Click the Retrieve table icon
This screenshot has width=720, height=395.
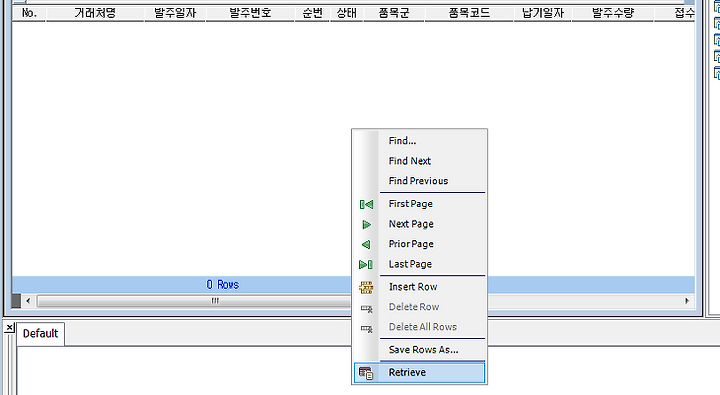(x=366, y=373)
